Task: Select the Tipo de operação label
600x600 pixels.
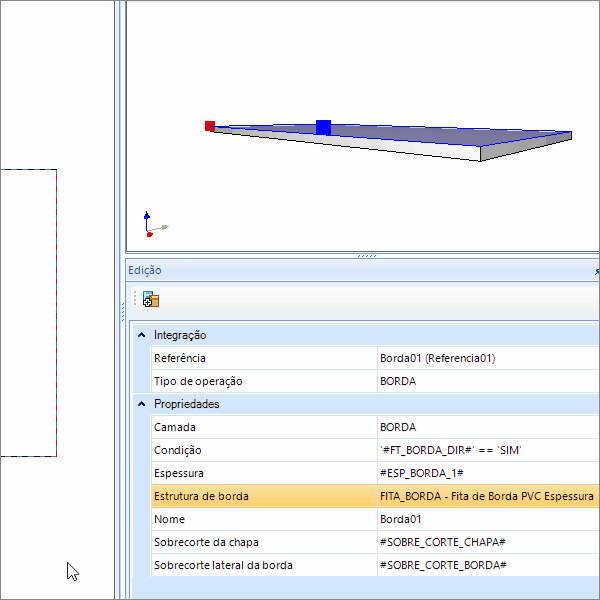Action: 198,381
